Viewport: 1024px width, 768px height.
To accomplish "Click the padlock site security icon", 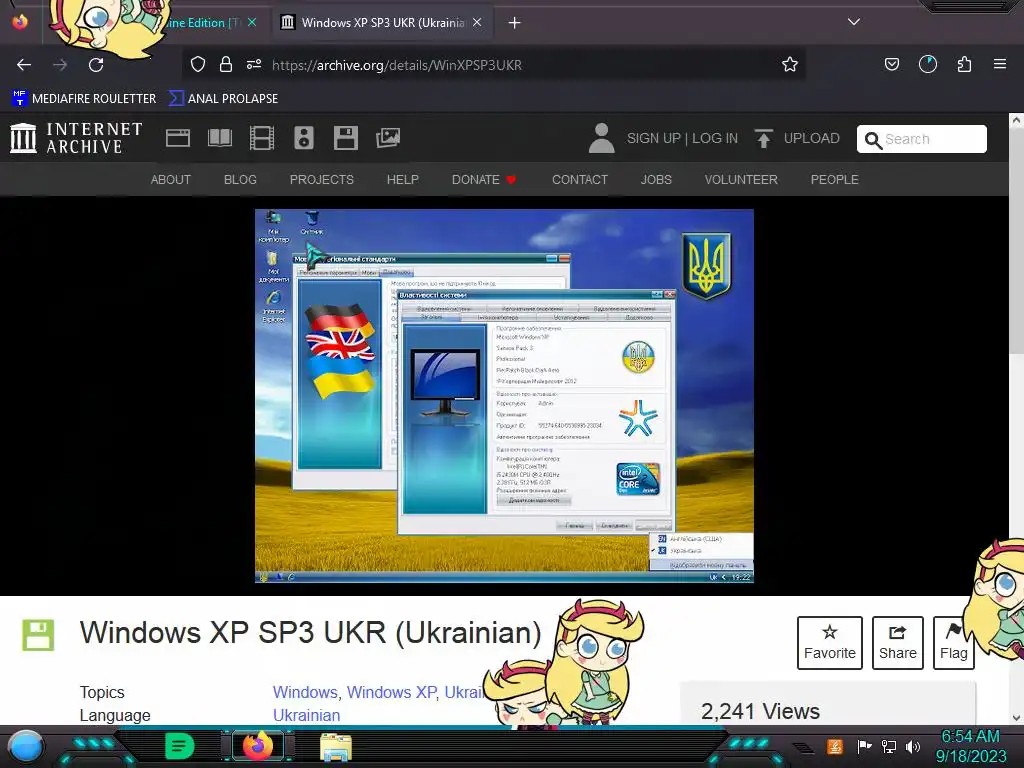I will 226,64.
